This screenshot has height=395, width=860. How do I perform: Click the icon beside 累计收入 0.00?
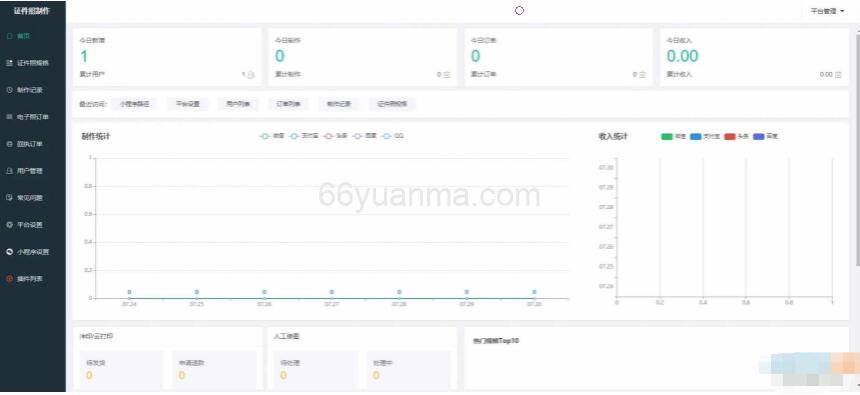tap(838, 75)
